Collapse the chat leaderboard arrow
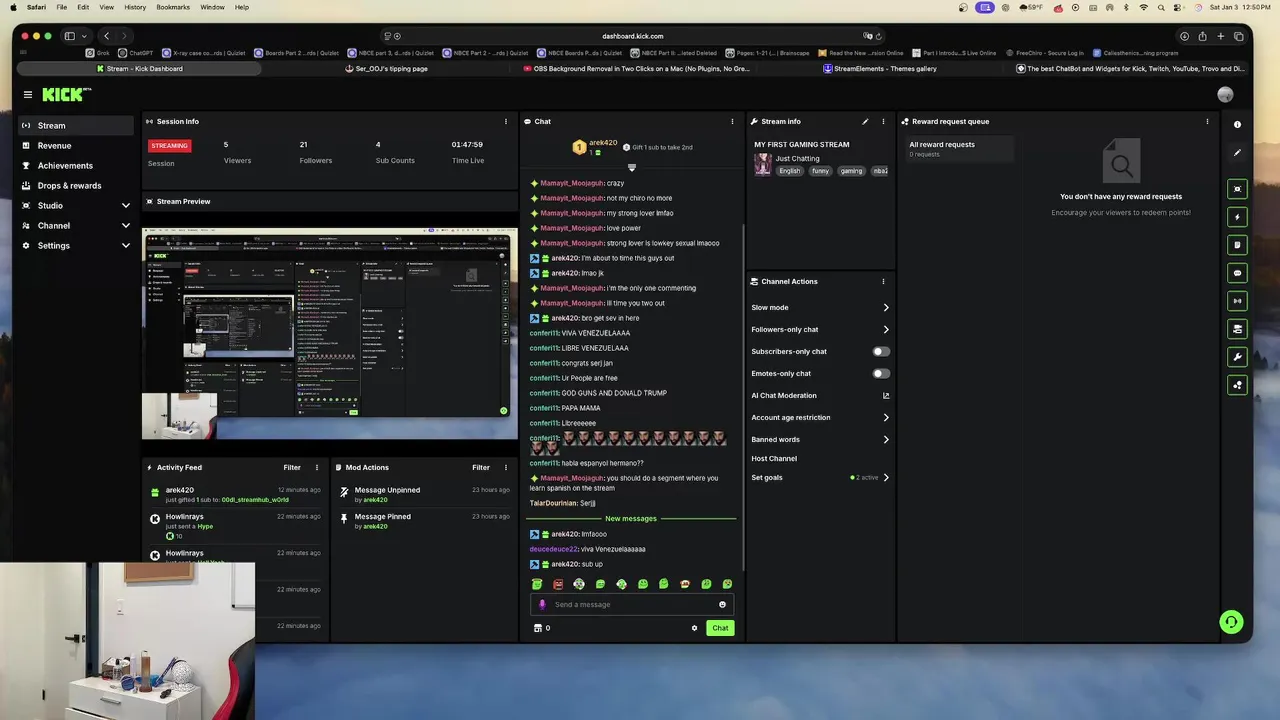 (x=631, y=167)
